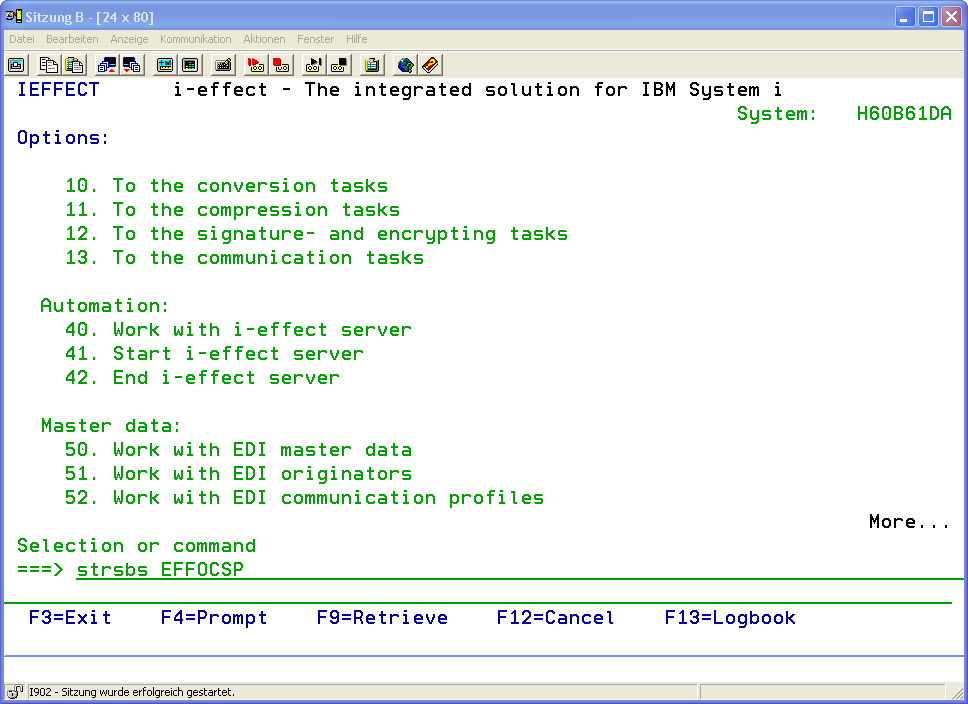Image resolution: width=968 pixels, height=704 pixels.
Task: Click the Copy toolbar icon
Action: click(x=49, y=65)
